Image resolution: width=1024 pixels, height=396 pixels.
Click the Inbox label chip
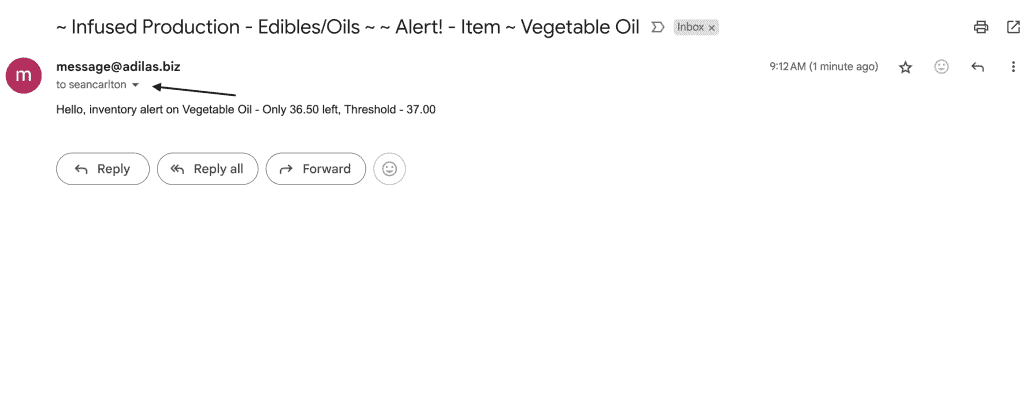[x=690, y=27]
